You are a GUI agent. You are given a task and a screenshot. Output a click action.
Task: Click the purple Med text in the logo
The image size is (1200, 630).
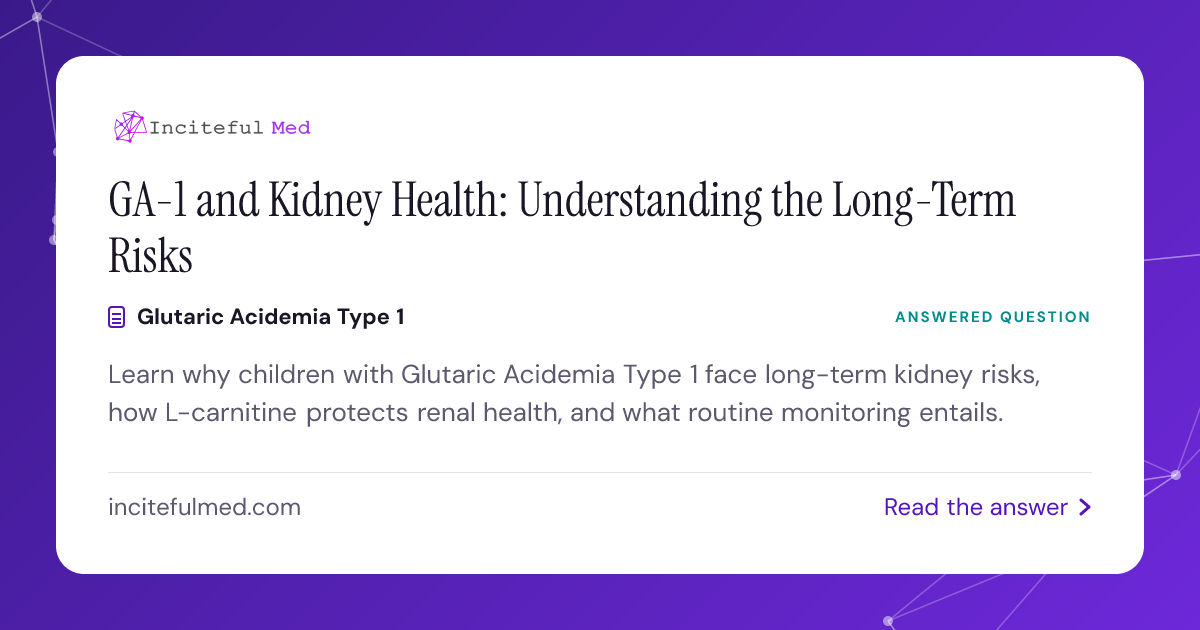click(291, 127)
